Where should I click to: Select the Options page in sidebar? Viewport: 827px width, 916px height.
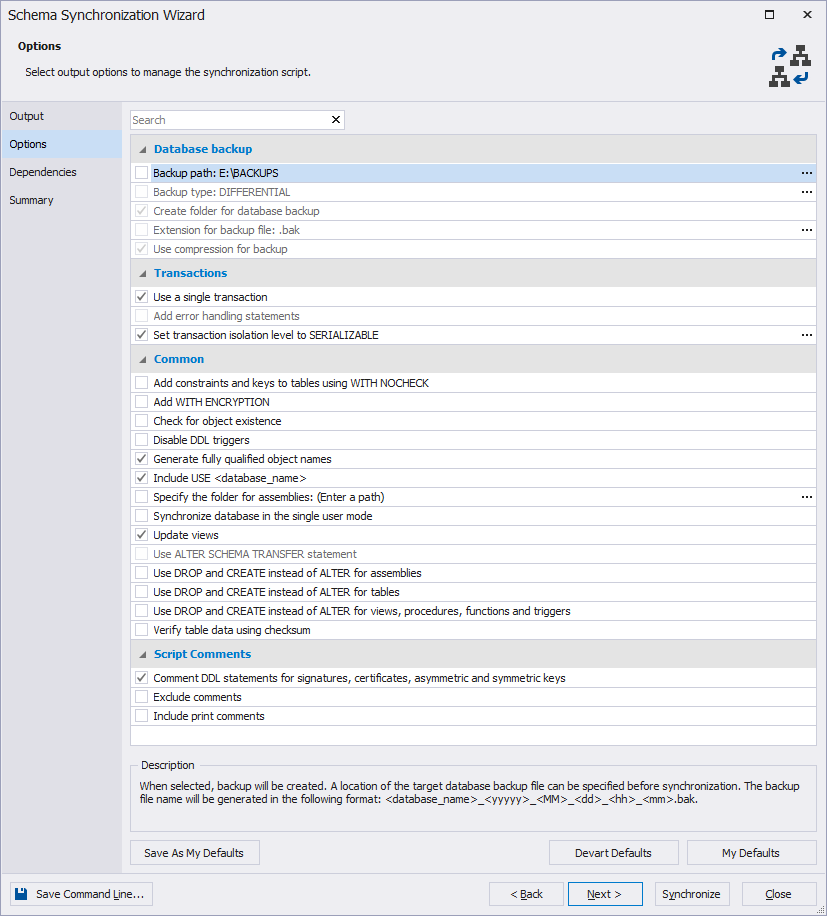point(61,144)
